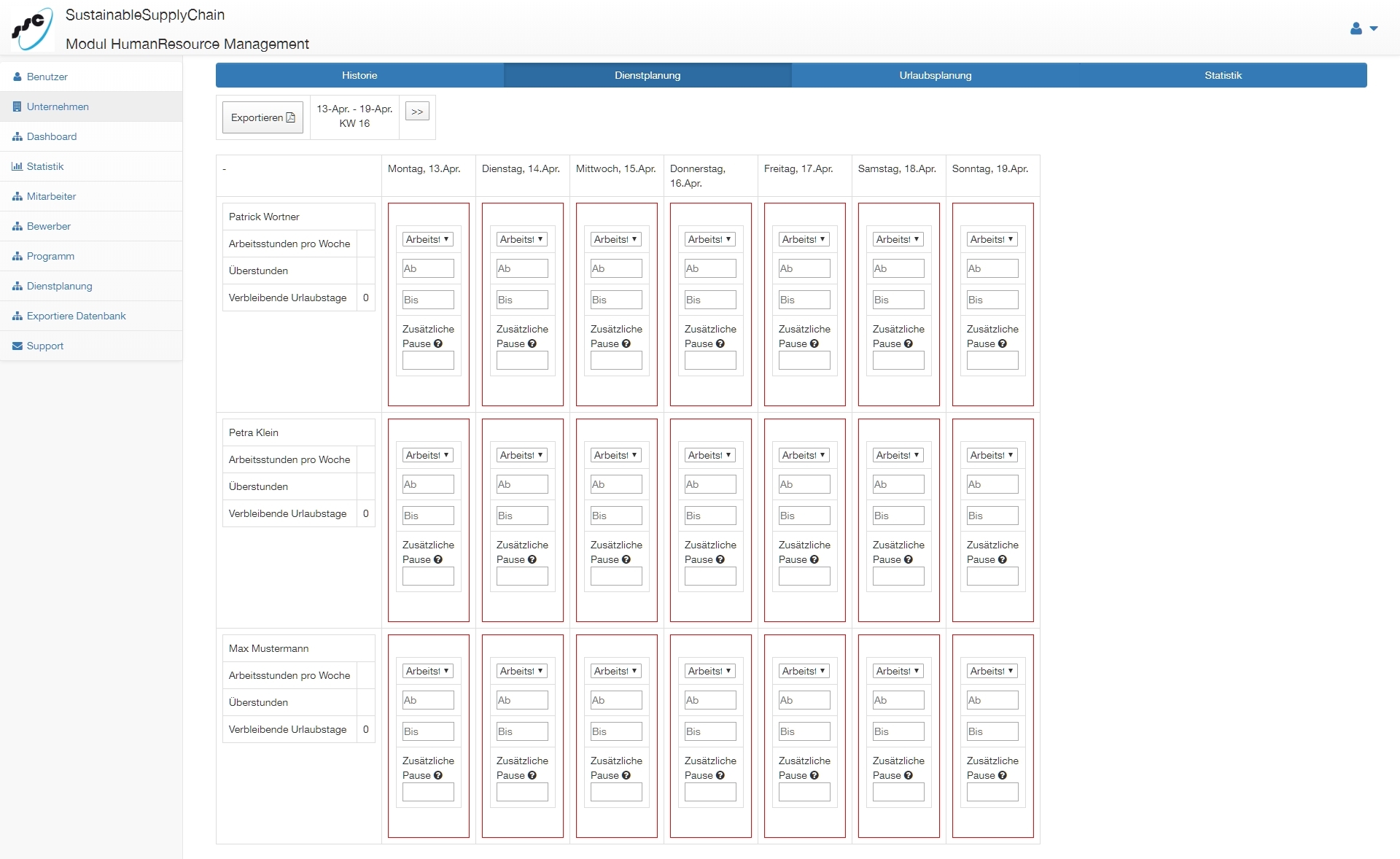Viewport: 1400px width, 859px height.
Task: Go to next week with >> button
Action: 417,111
